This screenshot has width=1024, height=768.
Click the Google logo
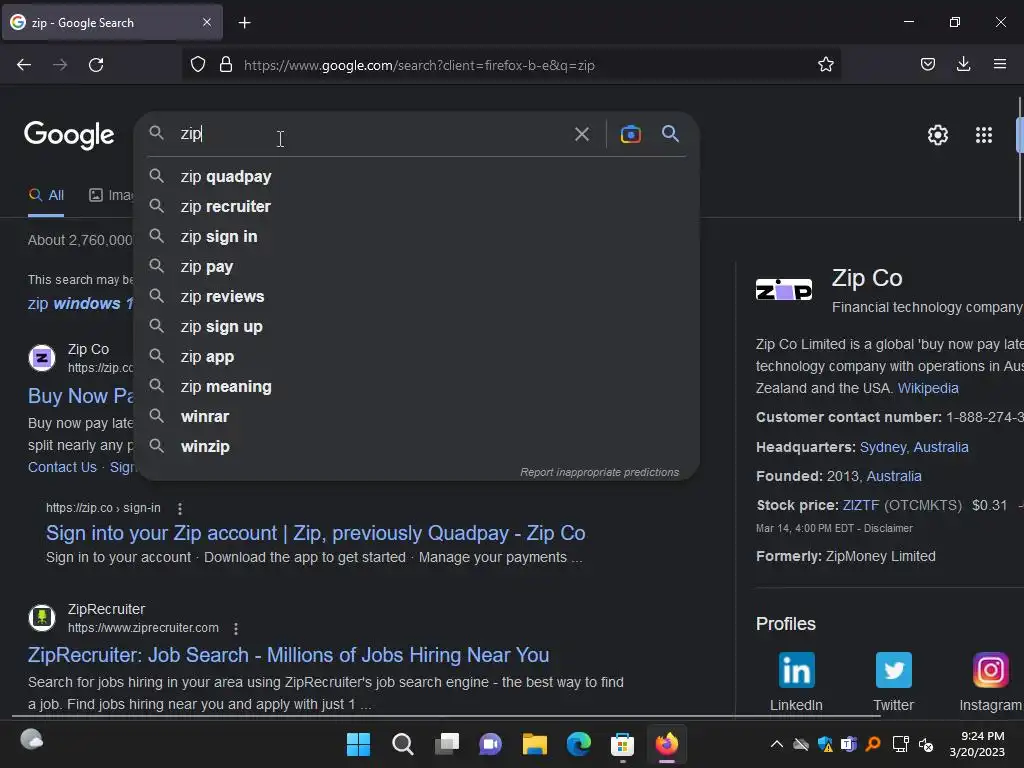pyautogui.click(x=69, y=135)
